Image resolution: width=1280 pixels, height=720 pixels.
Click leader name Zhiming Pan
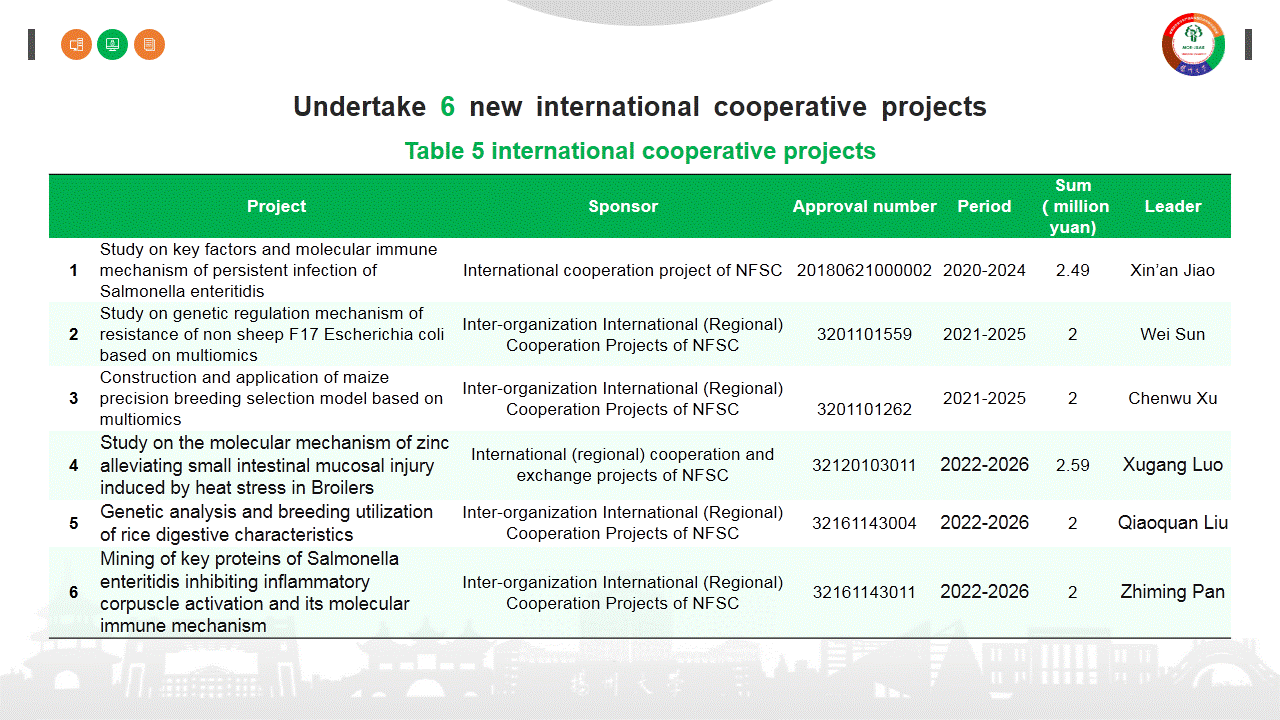[1172, 592]
